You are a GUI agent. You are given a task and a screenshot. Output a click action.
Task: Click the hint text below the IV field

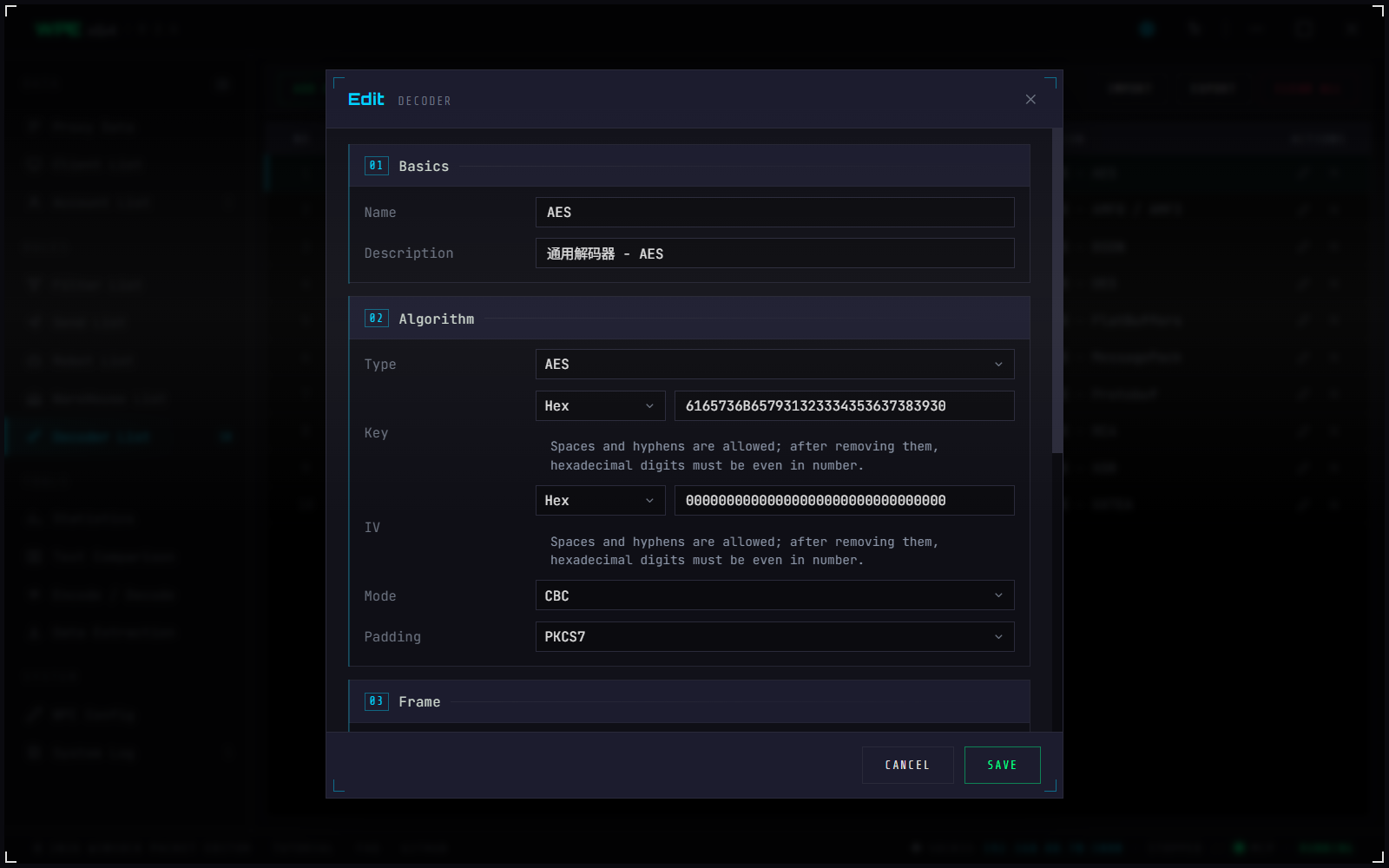[744, 551]
